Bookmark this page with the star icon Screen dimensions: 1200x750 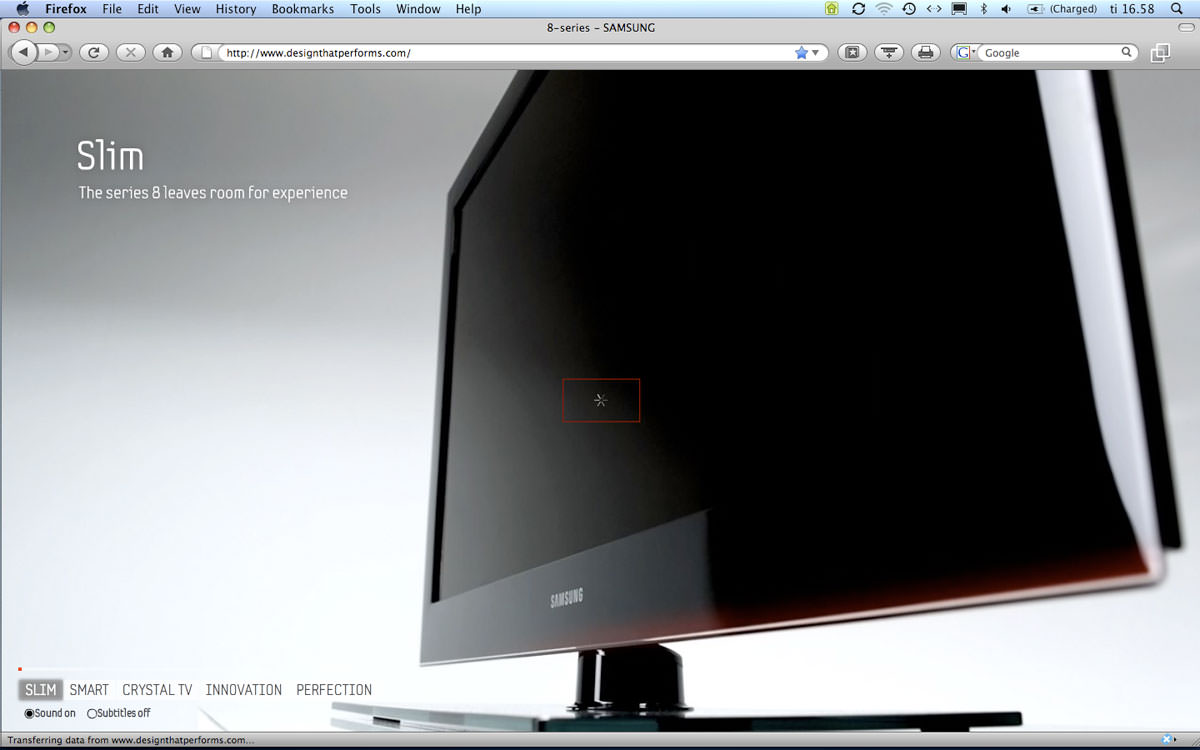(801, 53)
